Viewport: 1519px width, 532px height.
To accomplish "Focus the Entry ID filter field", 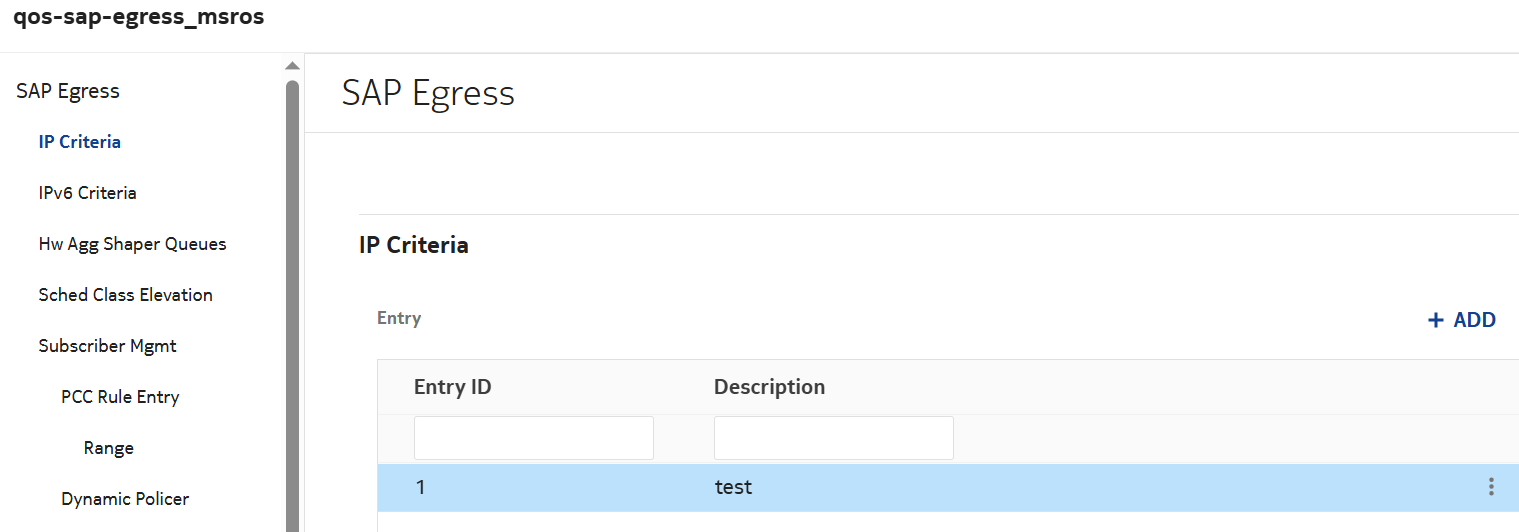I will pyautogui.click(x=534, y=438).
